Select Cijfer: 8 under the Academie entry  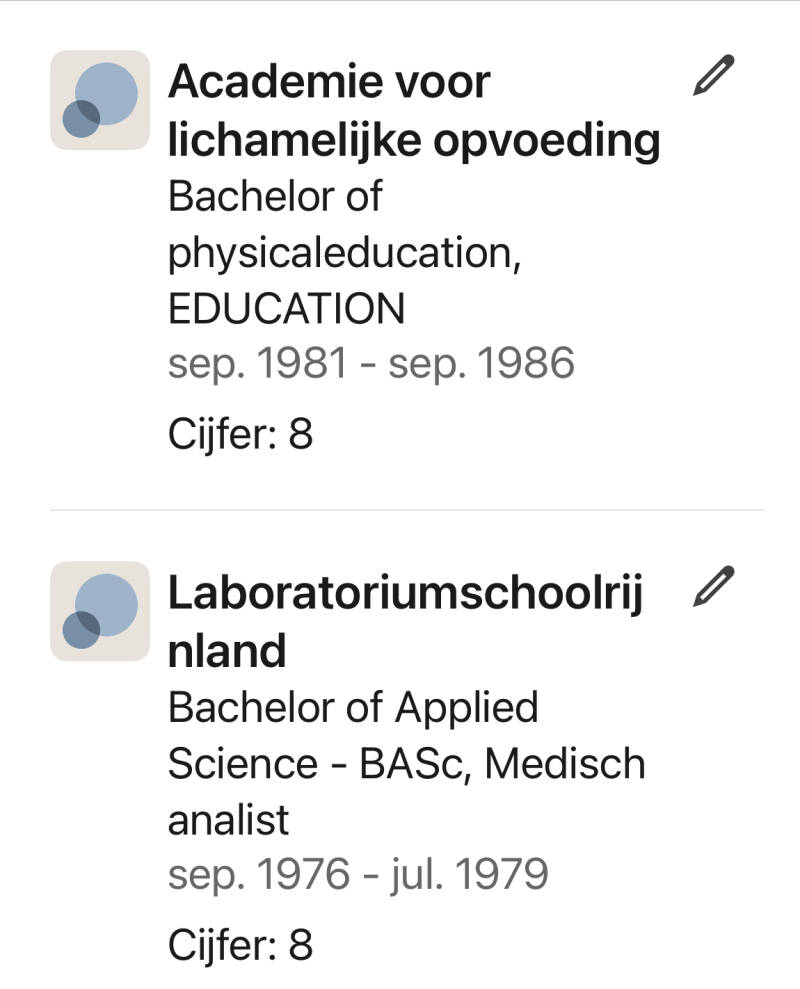pos(240,434)
